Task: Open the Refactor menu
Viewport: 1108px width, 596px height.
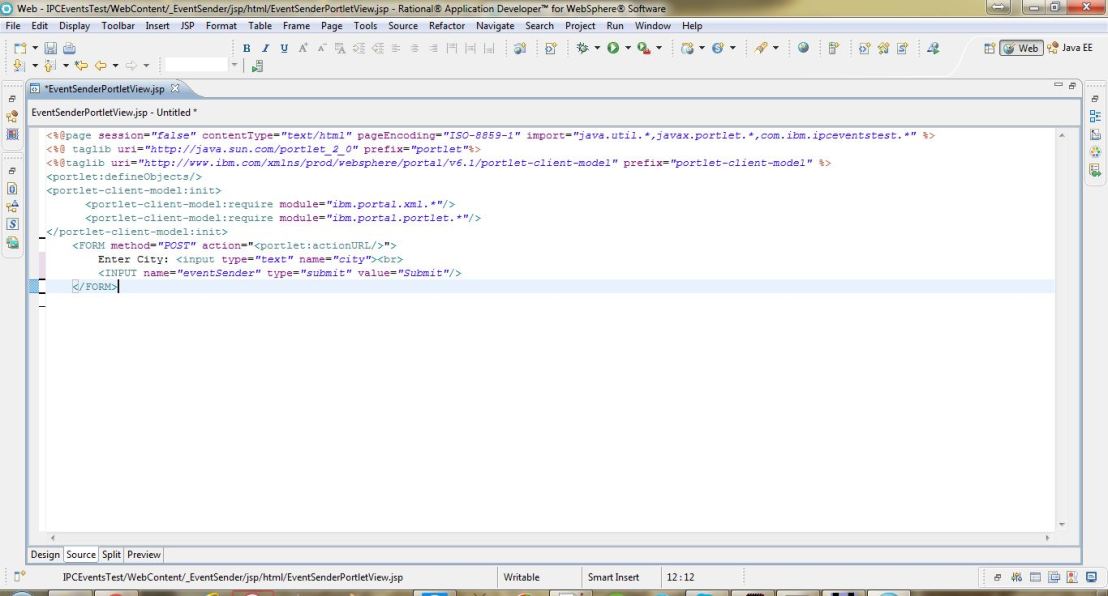Action: point(446,25)
